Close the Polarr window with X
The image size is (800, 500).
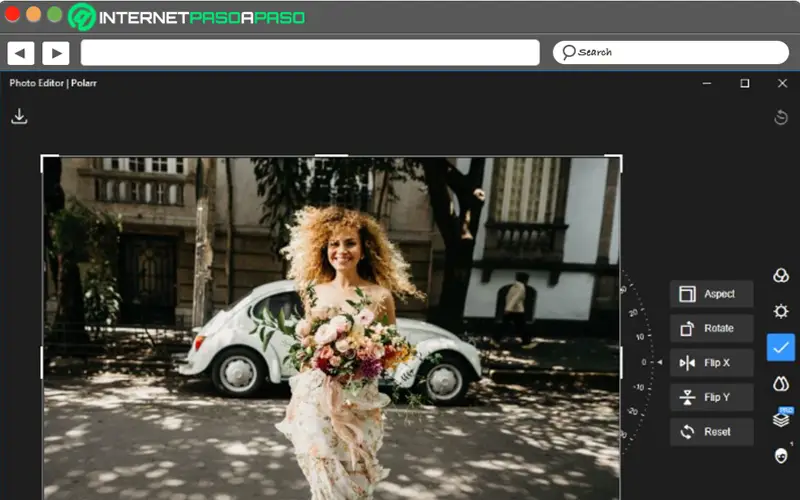pos(782,83)
